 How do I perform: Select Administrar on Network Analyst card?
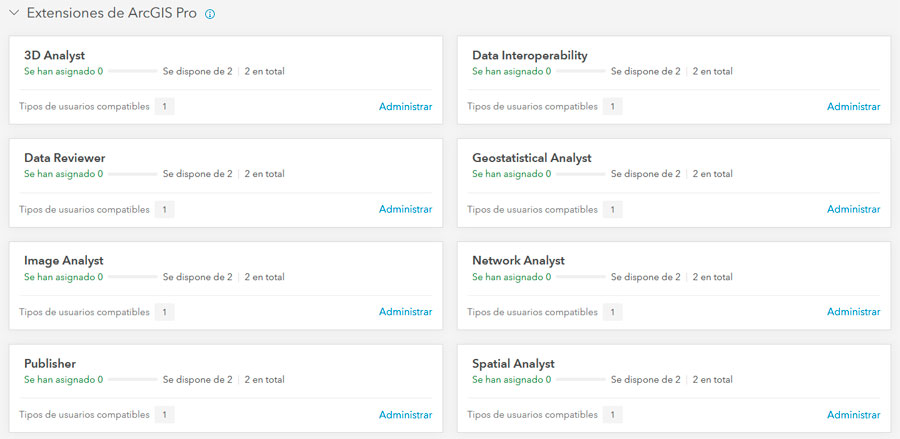click(x=854, y=312)
